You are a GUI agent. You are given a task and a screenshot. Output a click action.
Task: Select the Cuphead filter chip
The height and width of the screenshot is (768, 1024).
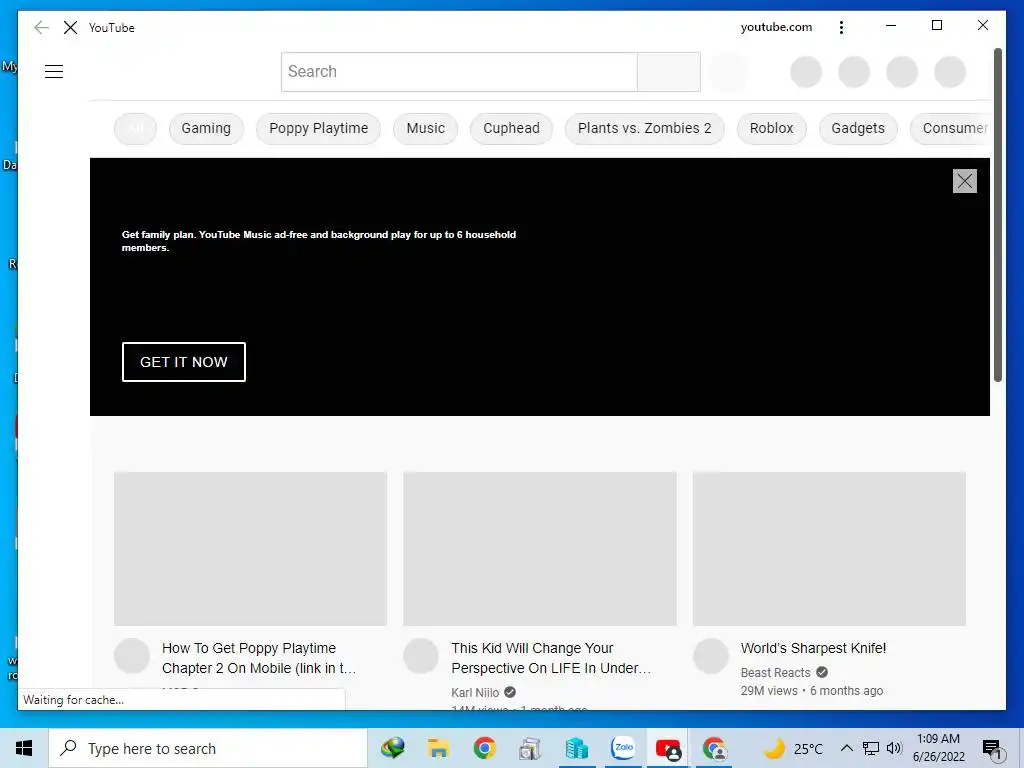pos(511,129)
